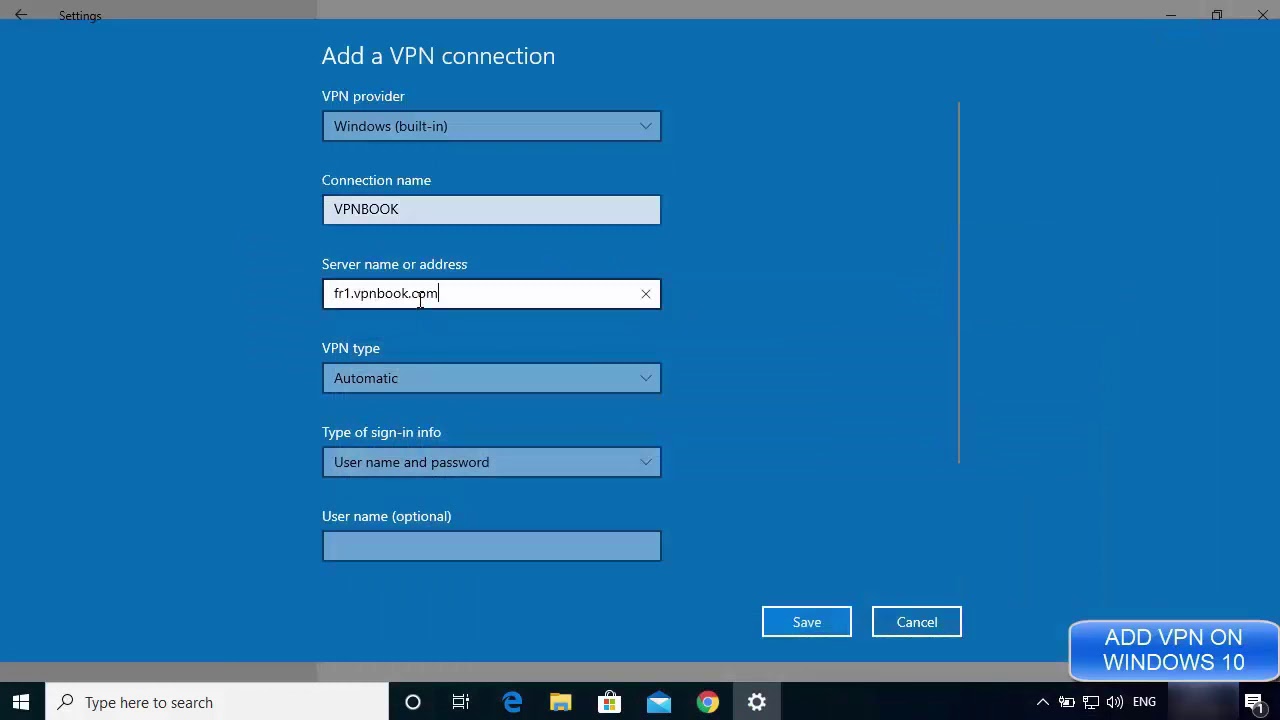1280x720 pixels.
Task: Open network status in system tray
Action: pos(1091,702)
